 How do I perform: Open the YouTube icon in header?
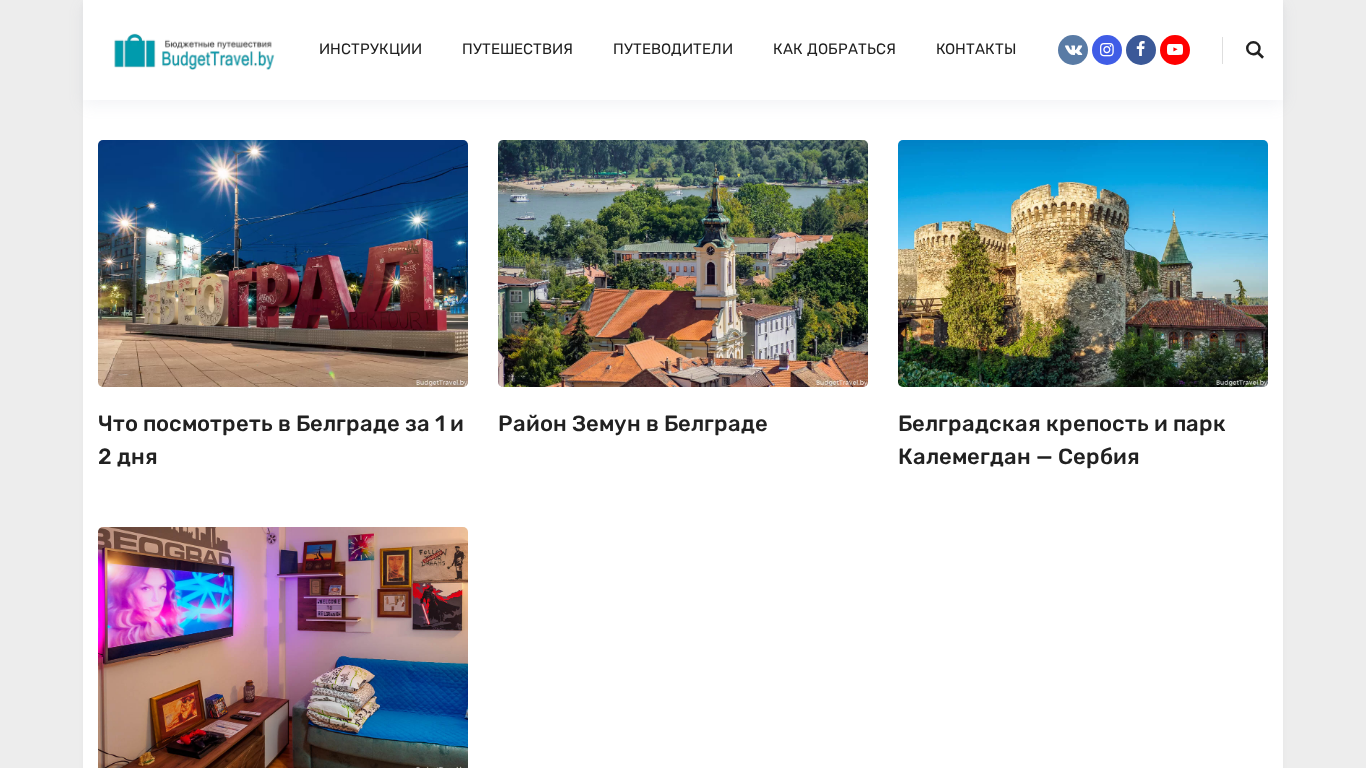click(1175, 50)
